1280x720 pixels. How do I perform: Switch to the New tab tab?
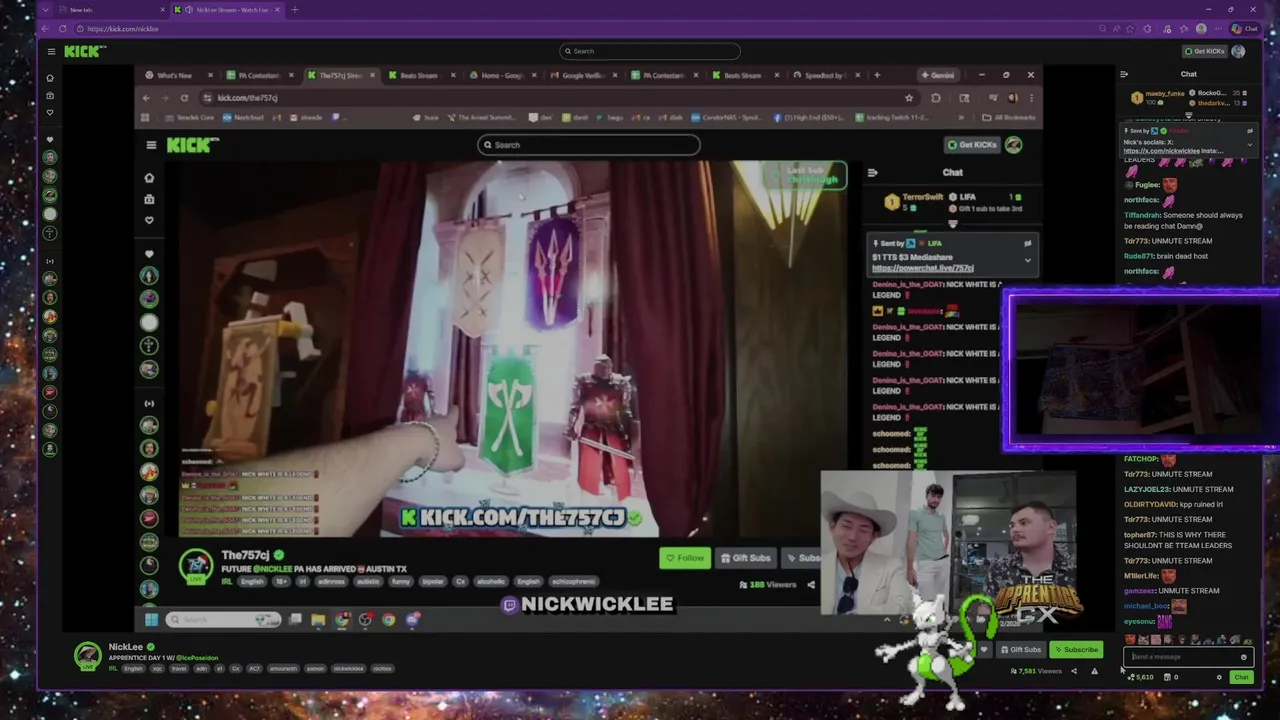coord(111,10)
